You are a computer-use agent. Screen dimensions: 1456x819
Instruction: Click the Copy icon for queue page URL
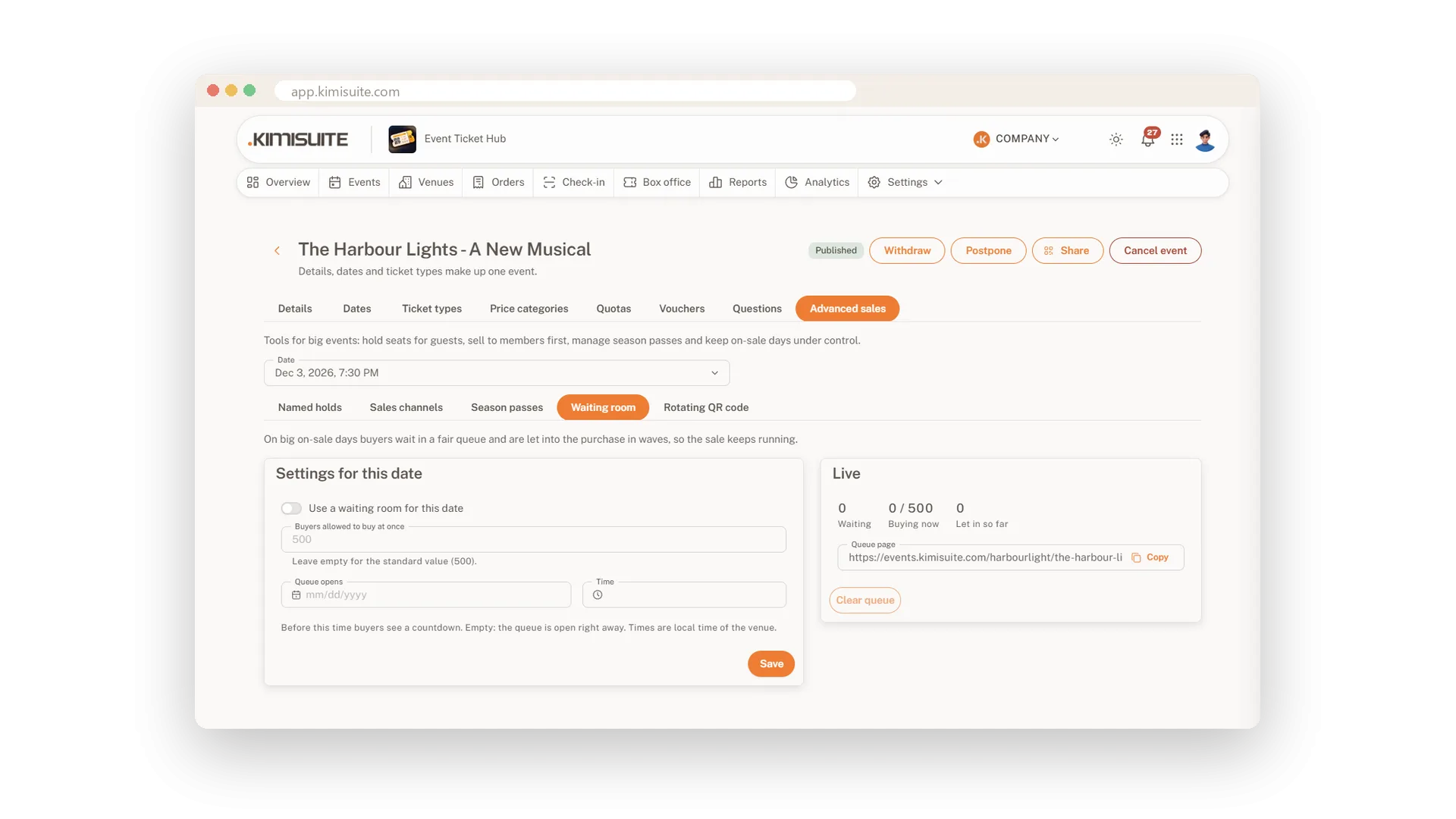[1136, 557]
